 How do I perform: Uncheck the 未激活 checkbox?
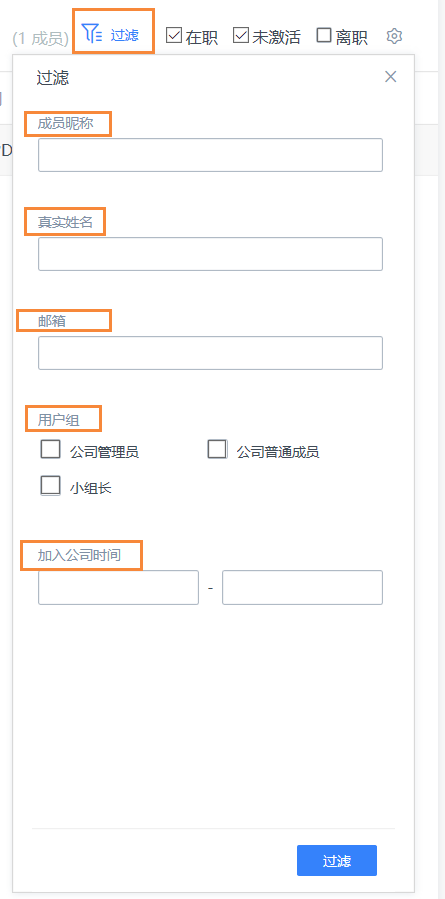point(241,36)
